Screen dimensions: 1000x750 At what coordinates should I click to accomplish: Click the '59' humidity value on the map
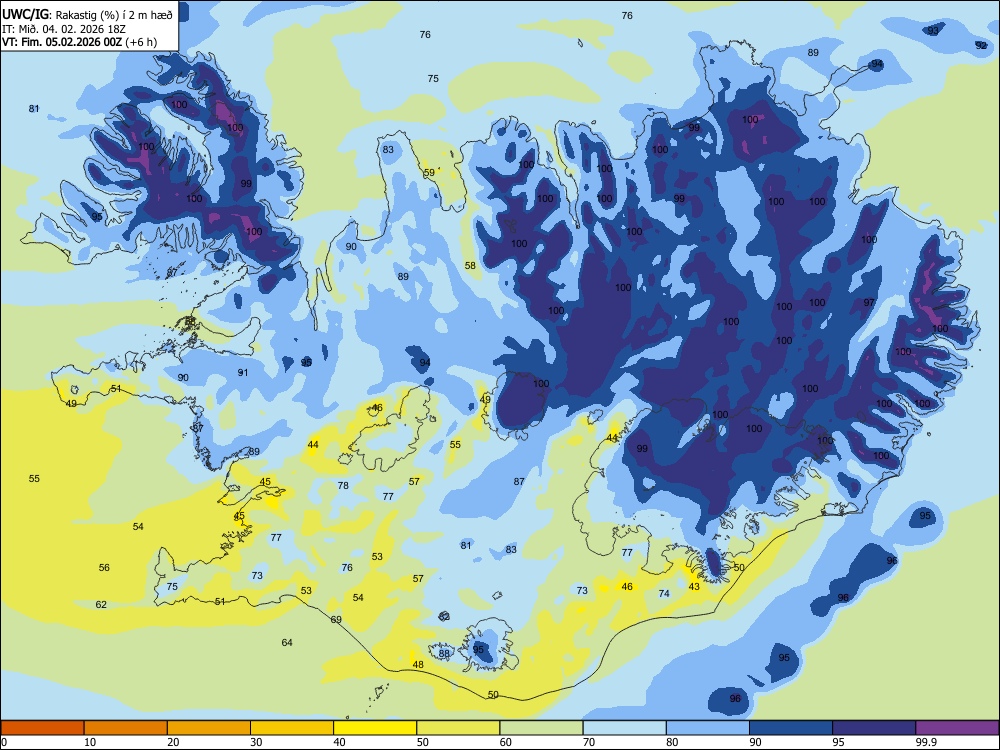click(429, 173)
